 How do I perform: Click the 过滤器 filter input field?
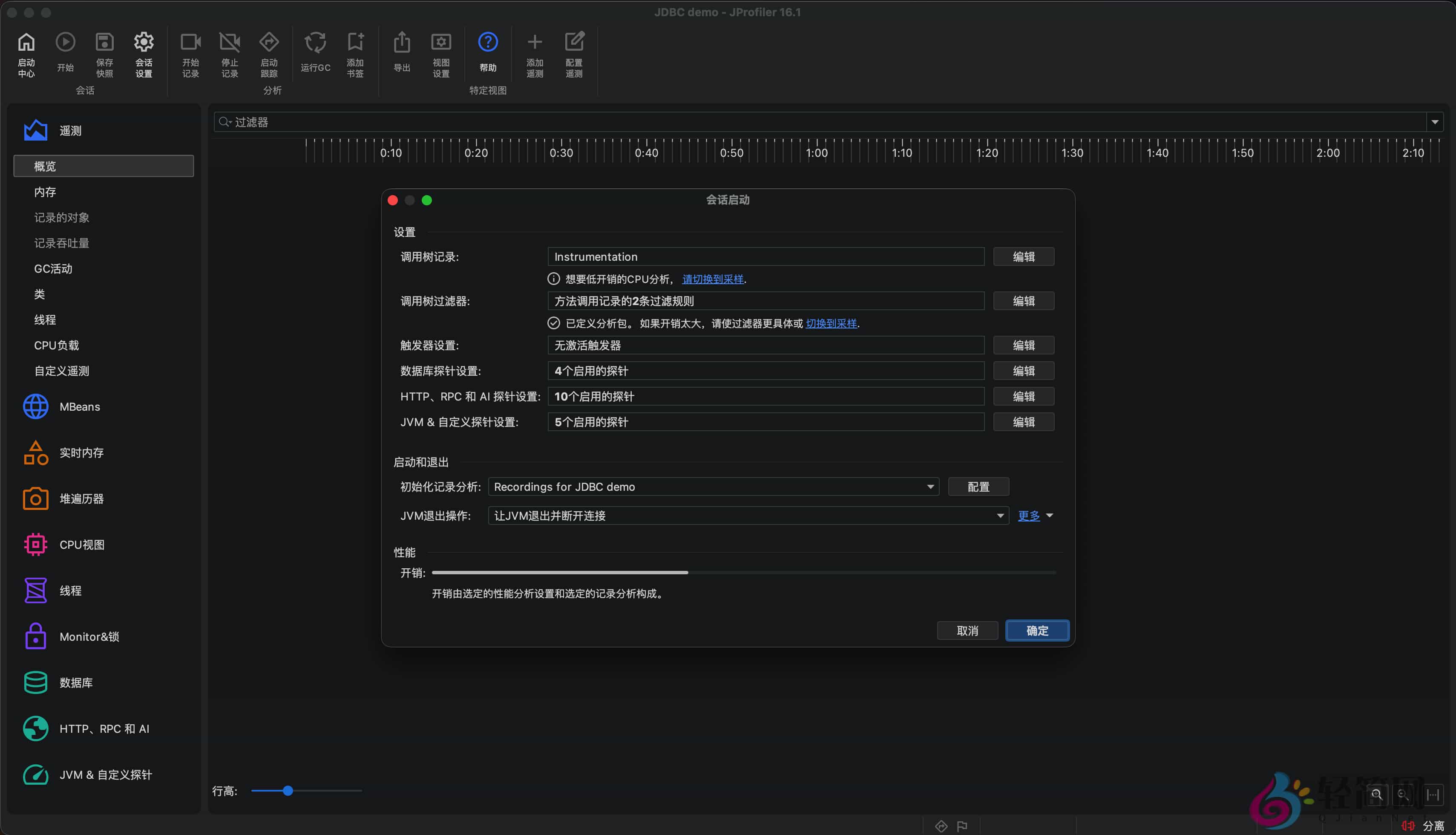coord(820,121)
